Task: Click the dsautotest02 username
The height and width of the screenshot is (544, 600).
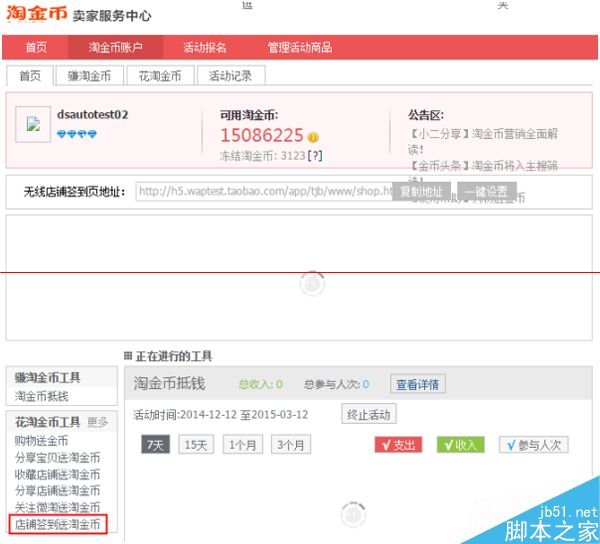Action: 93,114
